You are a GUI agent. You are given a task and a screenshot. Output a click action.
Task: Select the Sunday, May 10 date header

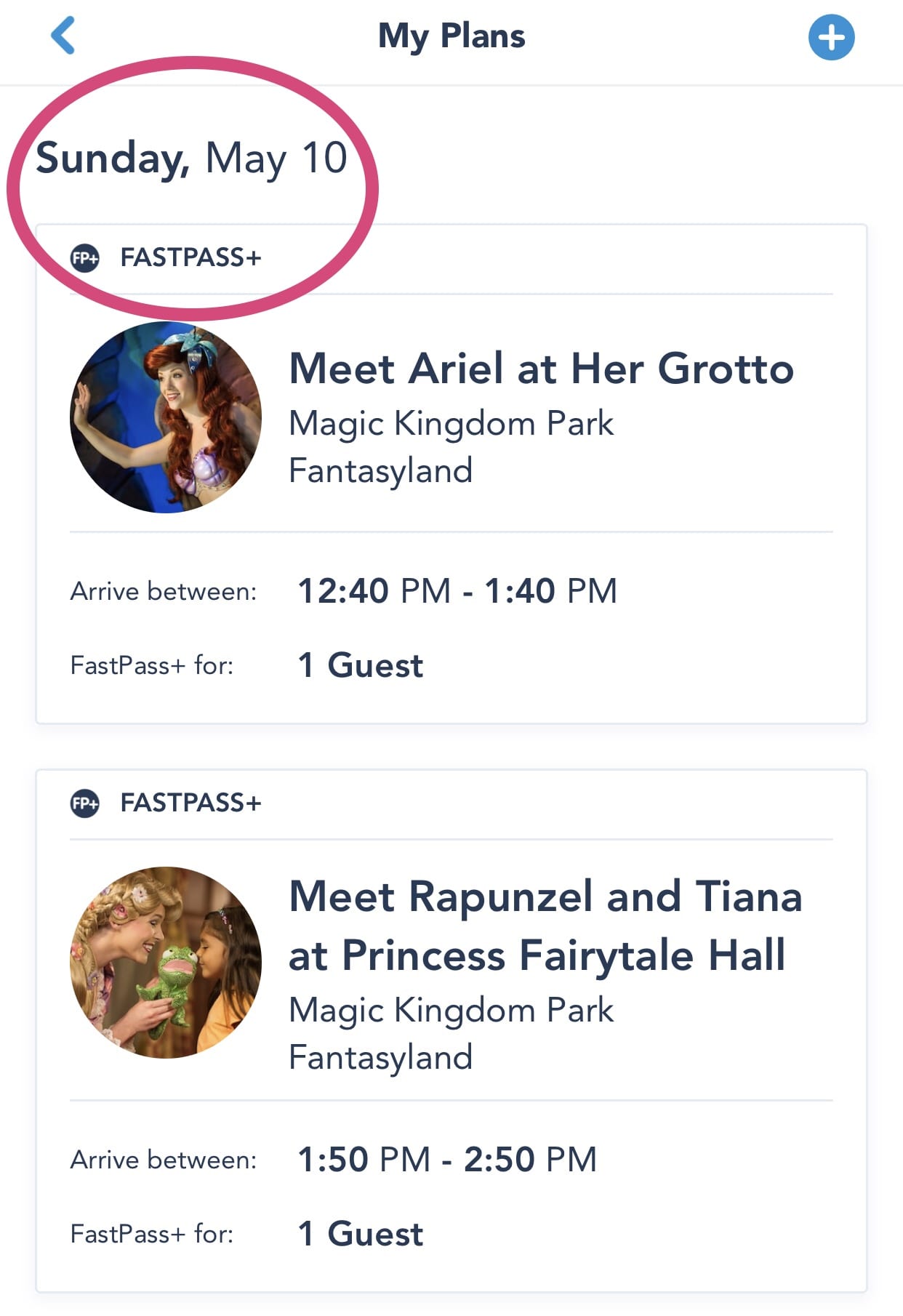point(192,159)
